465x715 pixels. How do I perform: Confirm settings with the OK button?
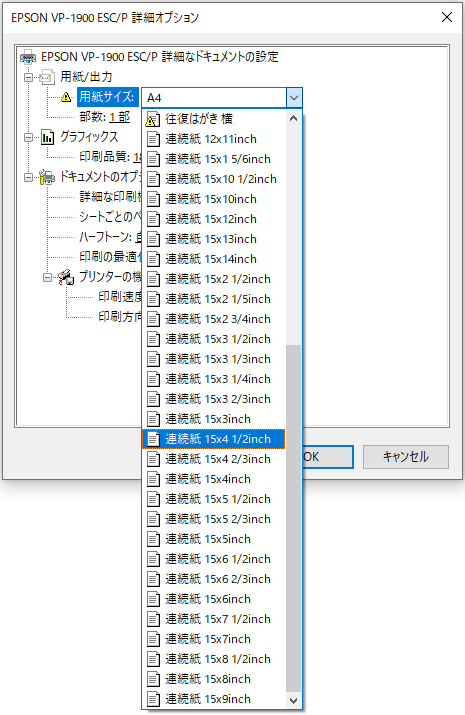[328, 457]
